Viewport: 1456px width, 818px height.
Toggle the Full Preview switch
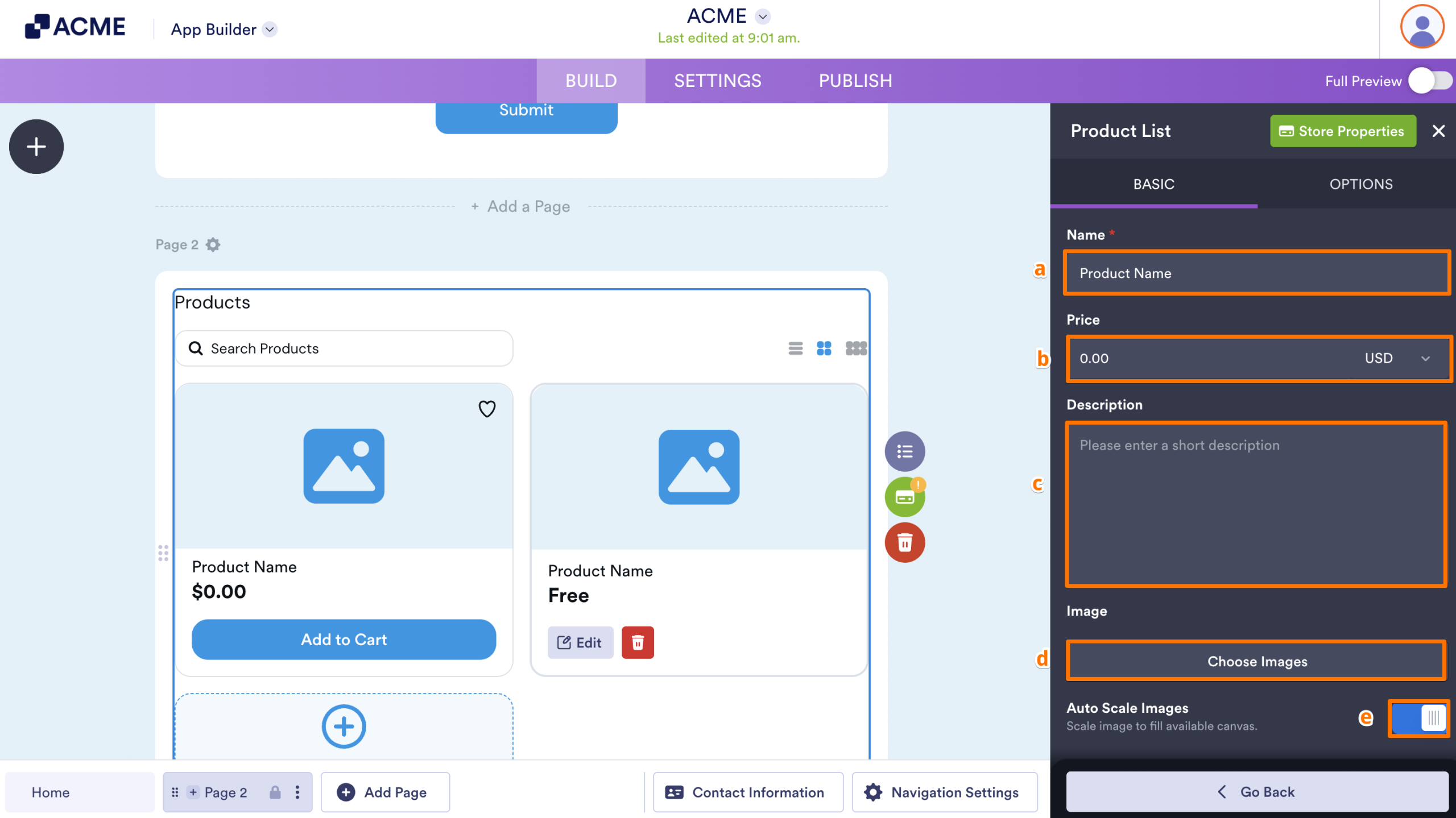pos(1430,81)
